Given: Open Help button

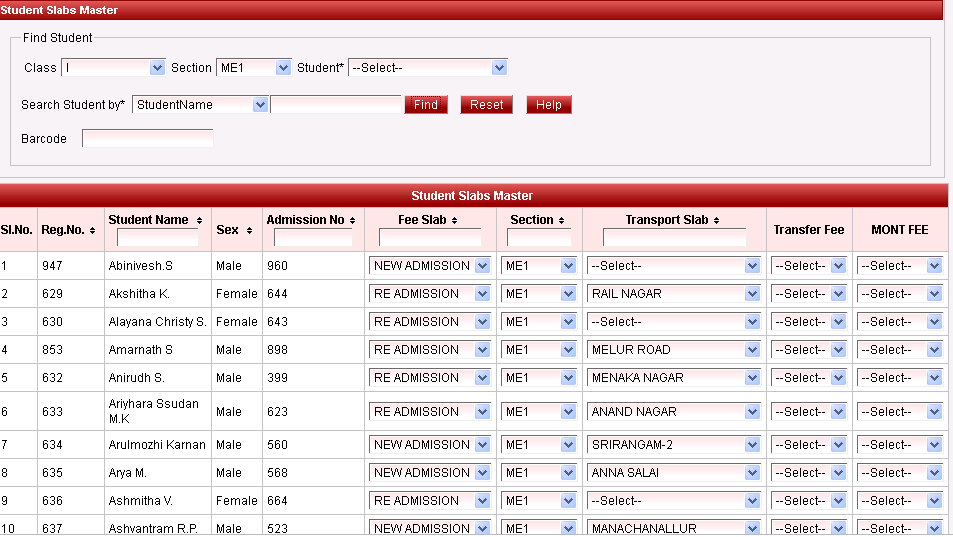Looking at the screenshot, I should 549,105.
